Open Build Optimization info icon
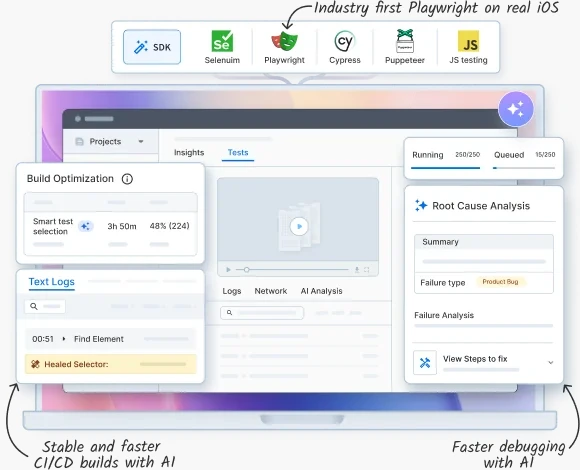Image resolution: width=580 pixels, height=470 pixels. 127,179
